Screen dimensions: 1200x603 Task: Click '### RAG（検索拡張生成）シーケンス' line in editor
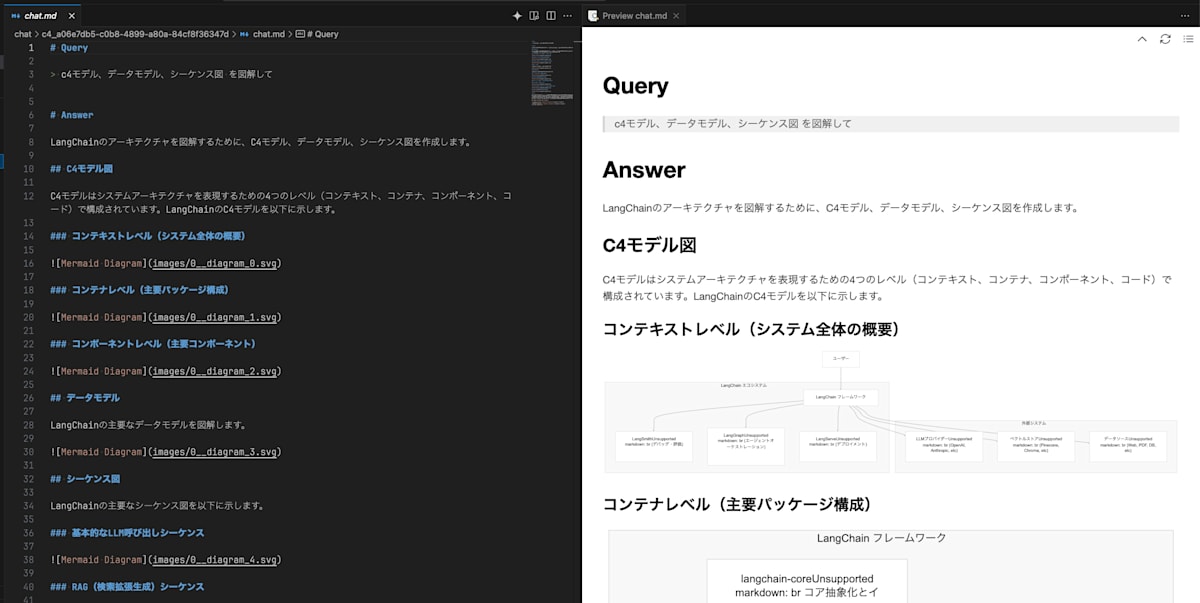(127, 587)
